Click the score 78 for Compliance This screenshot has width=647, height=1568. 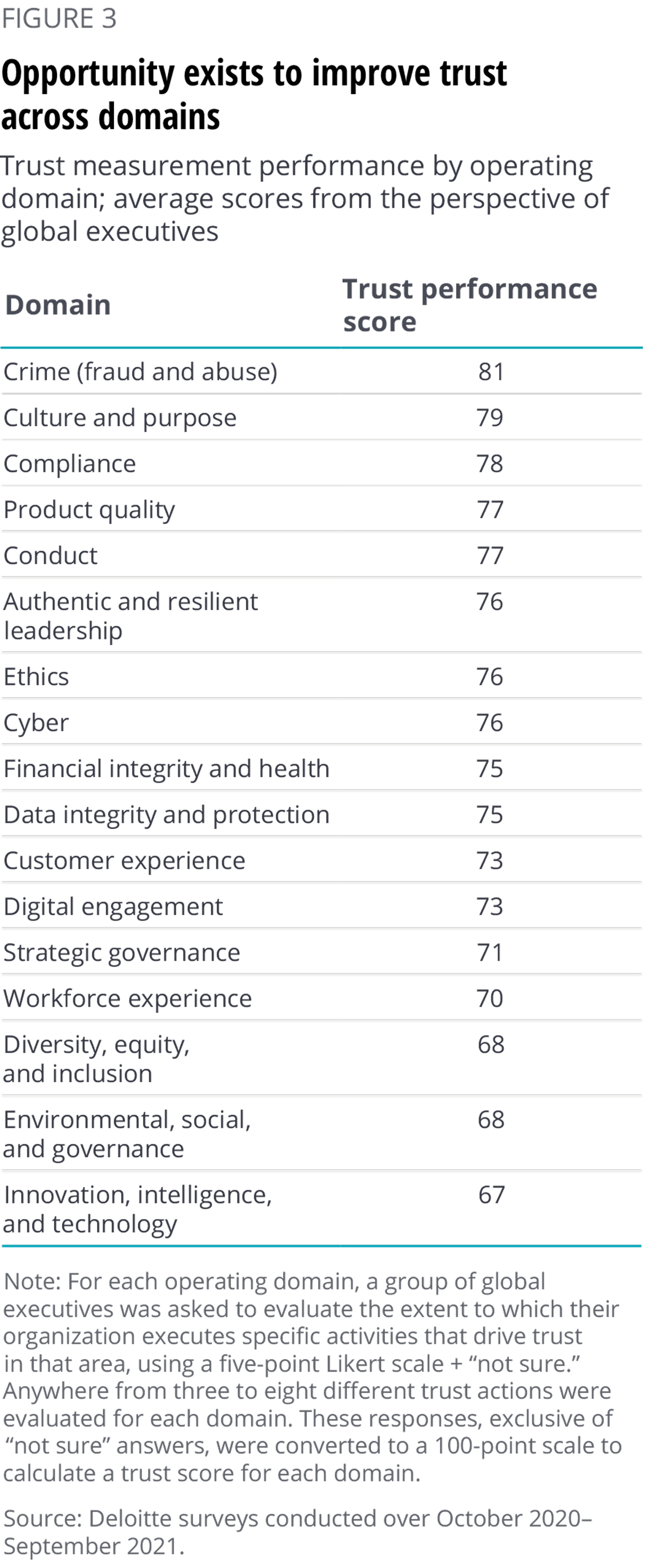489,464
